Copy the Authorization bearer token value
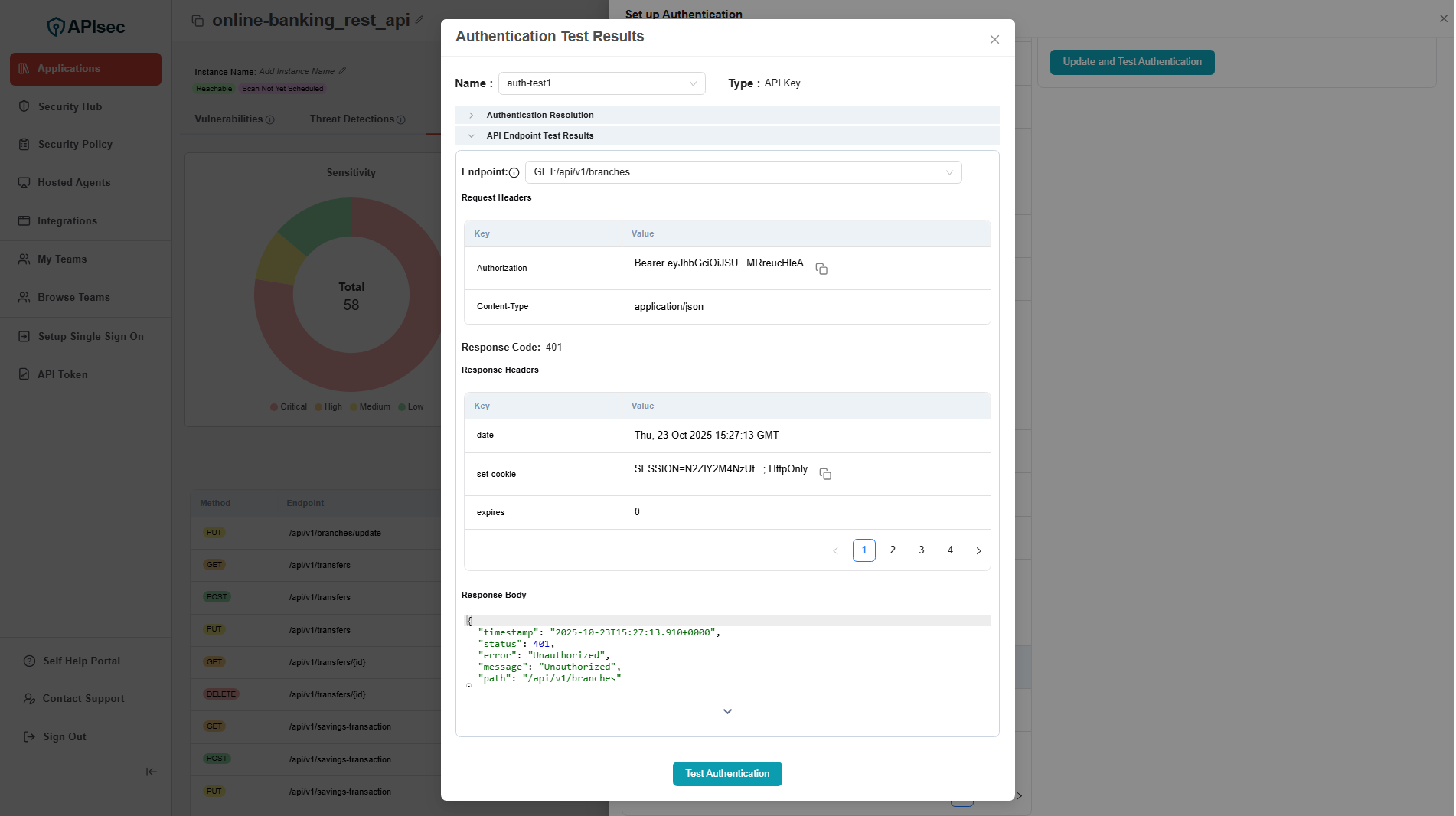Screen dimensions: 1456x816 pos(821,269)
